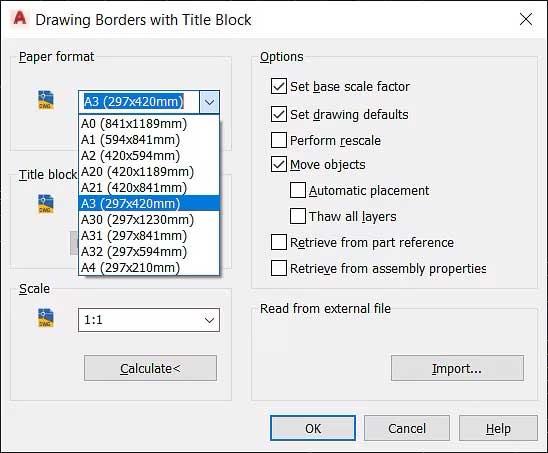Screen dimensions: 548x453
Task: Tick Thaw all layers checkbox
Action: (x=298, y=216)
